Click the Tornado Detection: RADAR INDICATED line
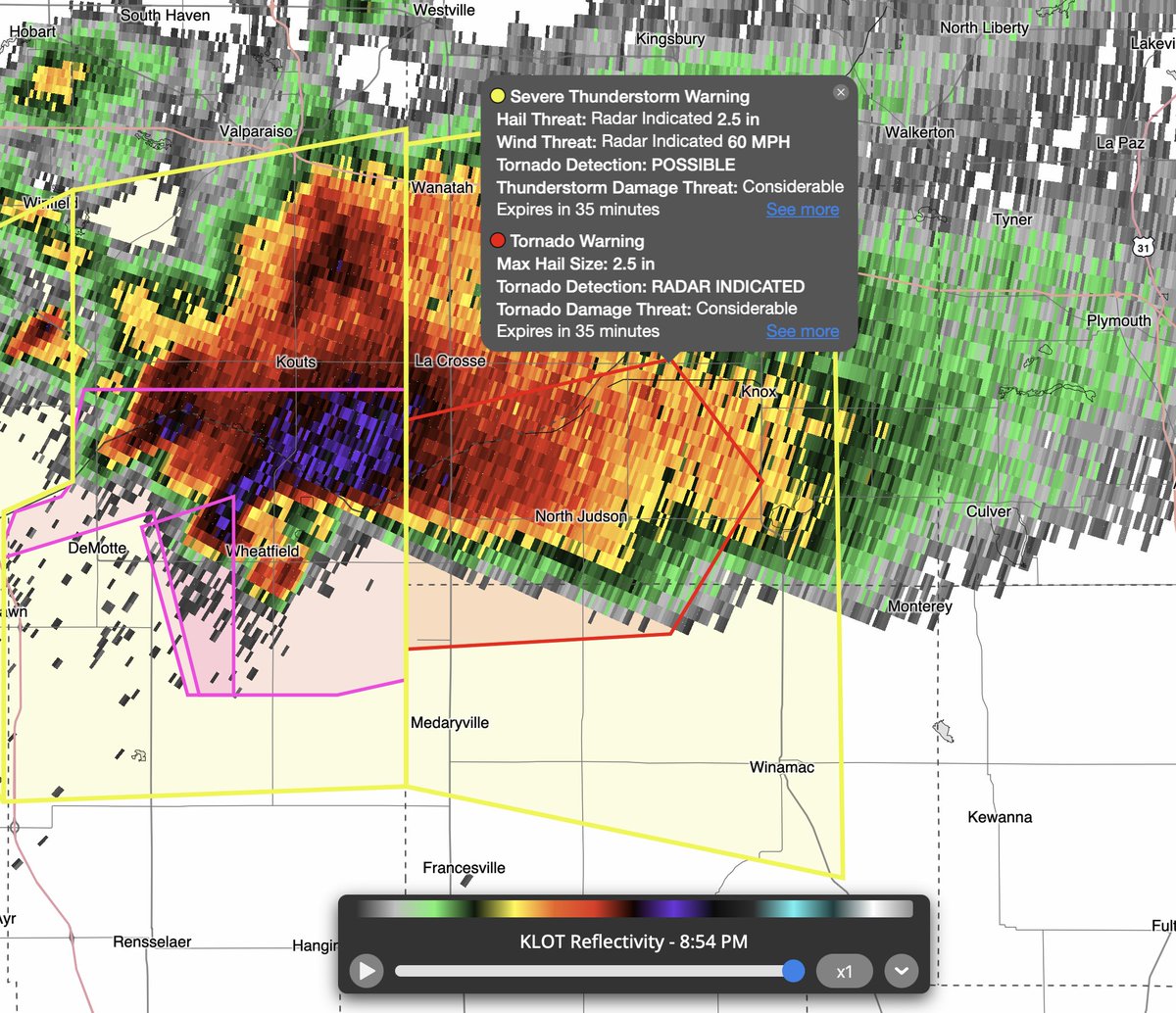Viewport: 1176px width, 1013px height. pyautogui.click(x=651, y=287)
